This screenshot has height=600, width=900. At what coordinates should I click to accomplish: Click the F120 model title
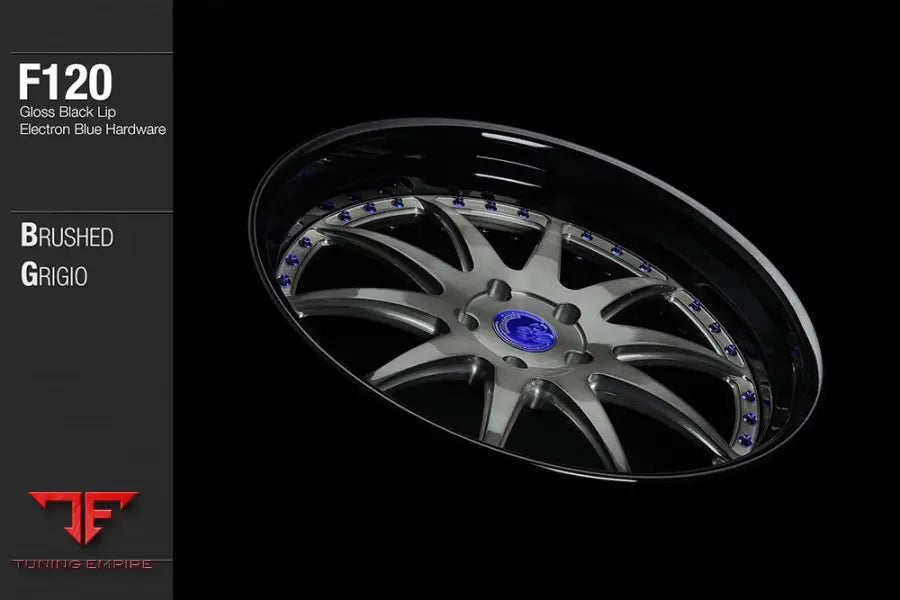65,84
